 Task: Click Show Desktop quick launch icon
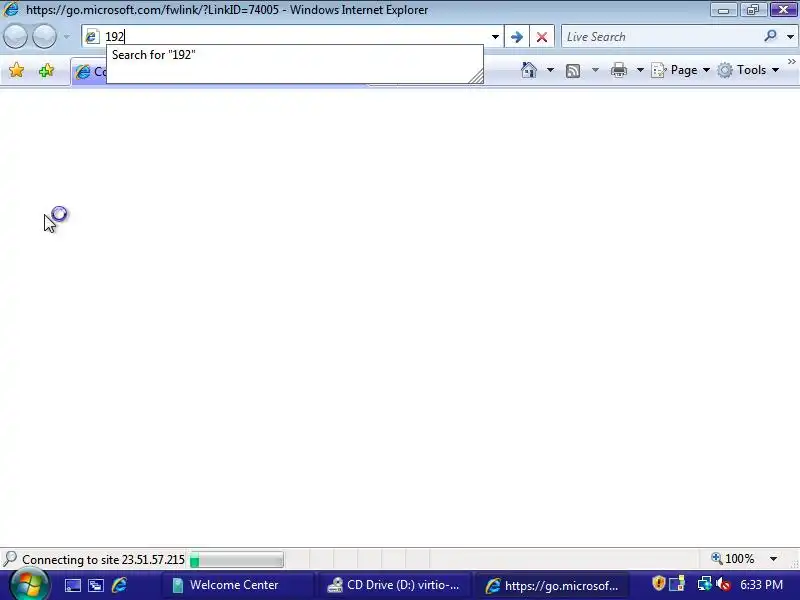(72, 585)
